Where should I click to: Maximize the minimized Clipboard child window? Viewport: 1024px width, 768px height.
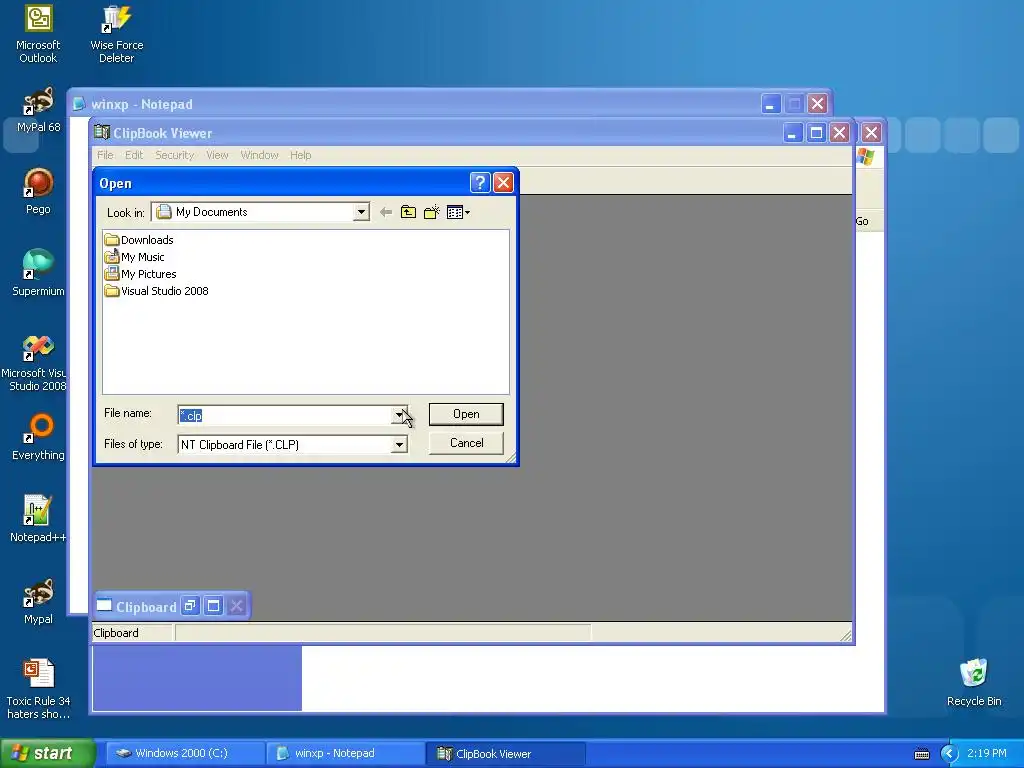tap(214, 606)
